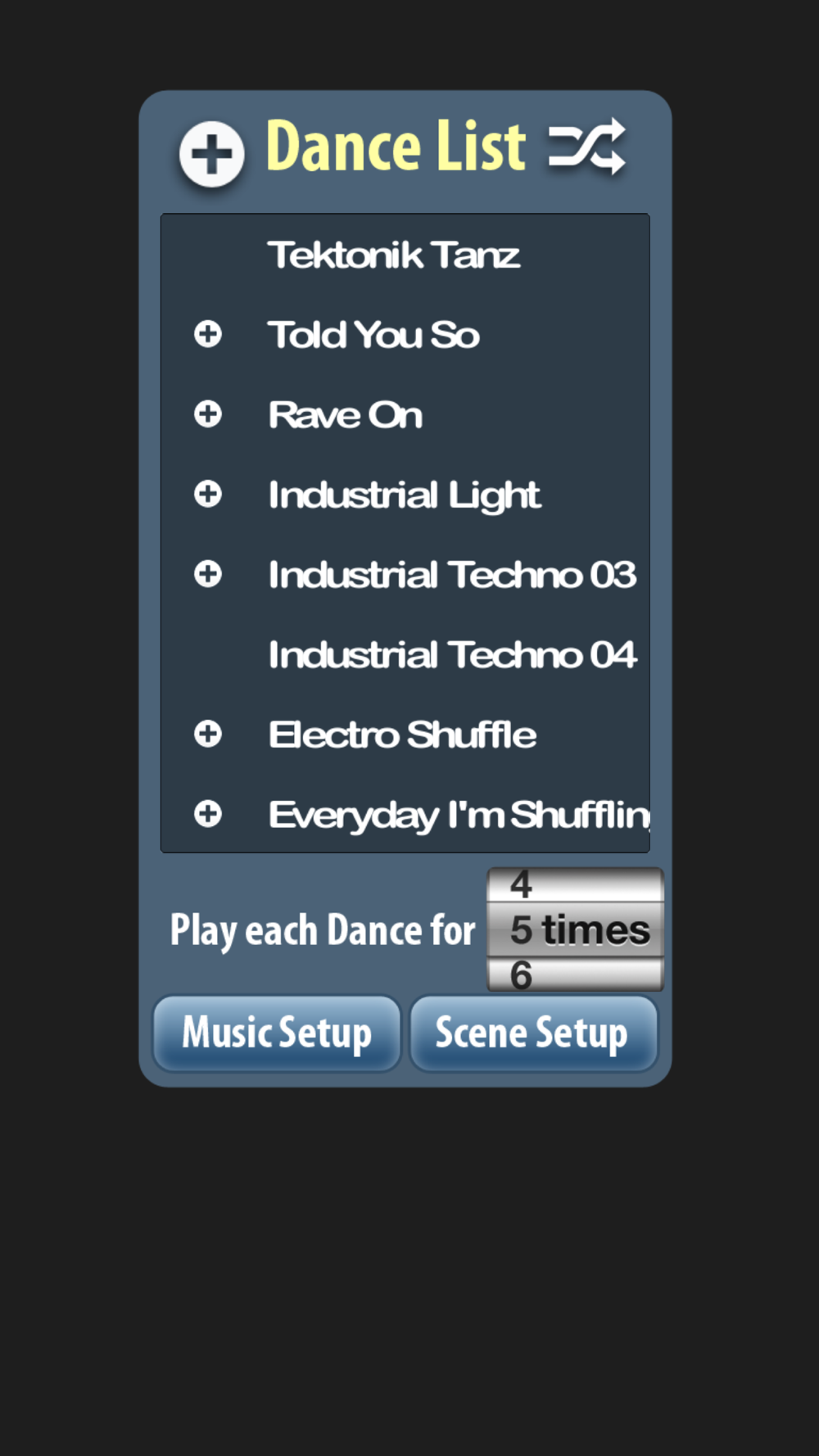Image resolution: width=819 pixels, height=1456 pixels.
Task: Select Tektonik Tanz in the dance list
Action: pos(405,255)
